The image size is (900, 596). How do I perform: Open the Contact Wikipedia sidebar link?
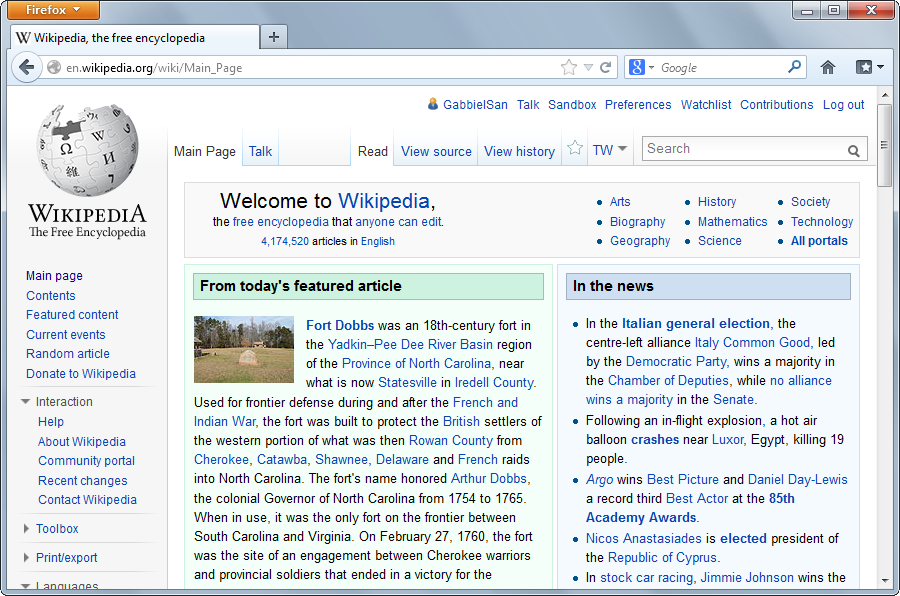[x=87, y=500]
